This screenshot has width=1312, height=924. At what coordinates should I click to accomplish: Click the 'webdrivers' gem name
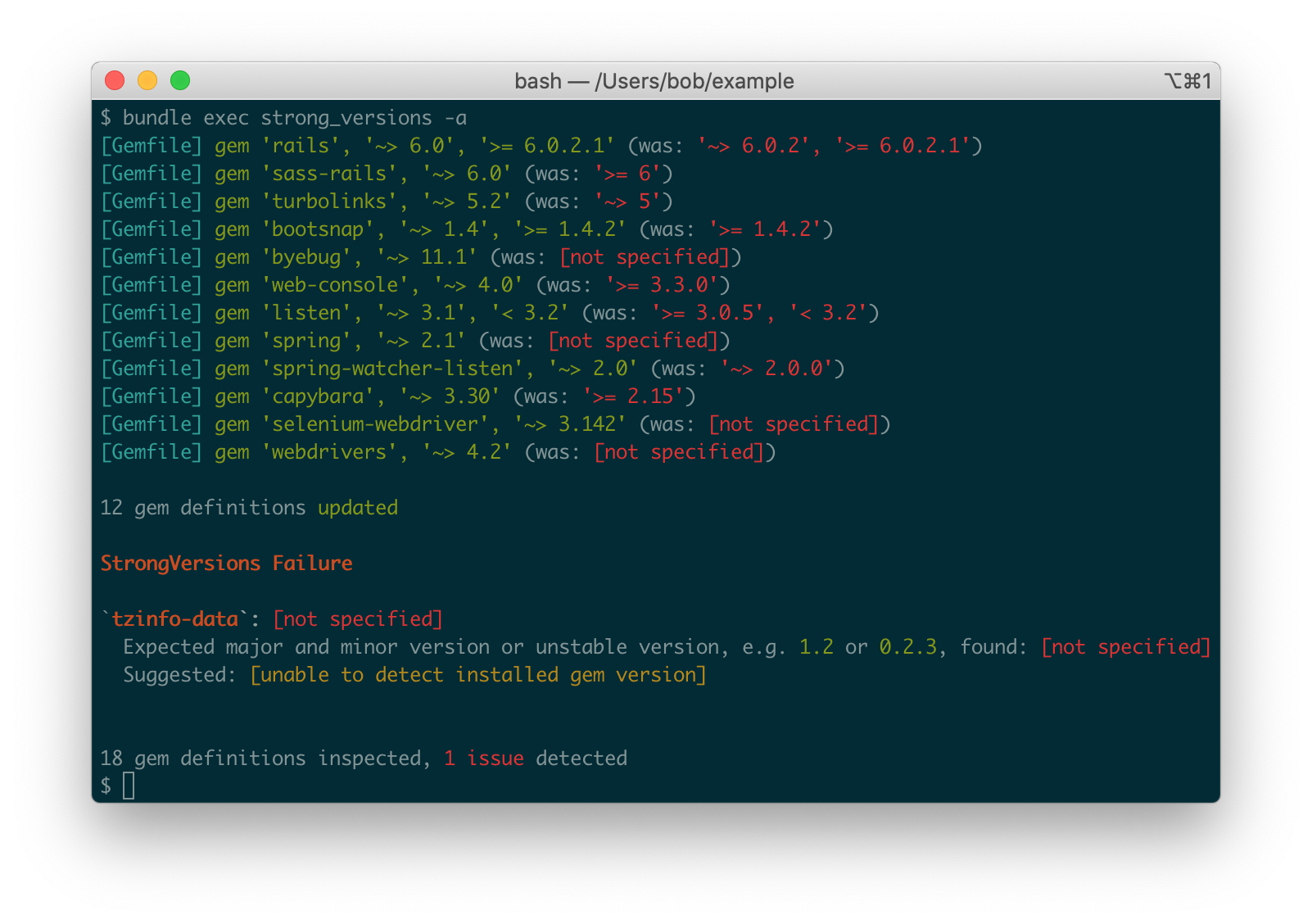(x=329, y=452)
